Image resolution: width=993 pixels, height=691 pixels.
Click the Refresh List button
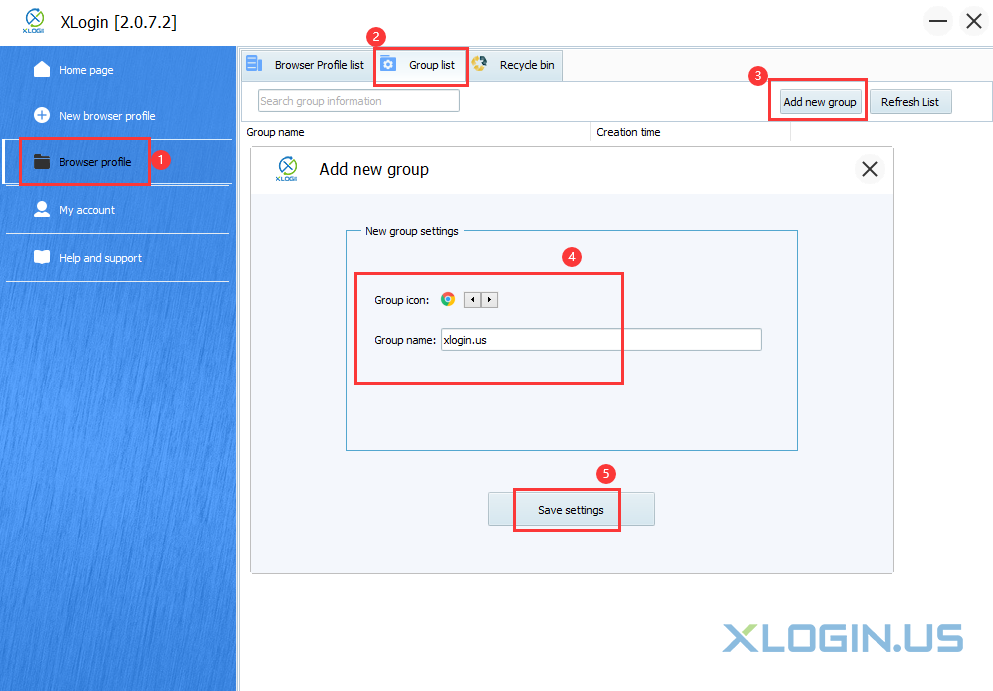click(x=910, y=102)
